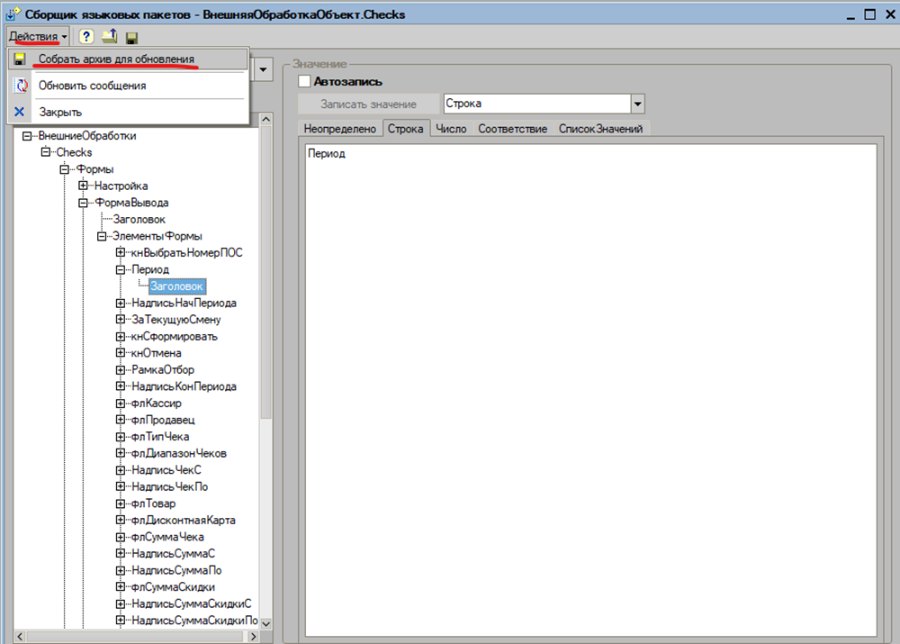This screenshot has width=900, height=644.
Task: Click the help question mark toolbar icon
Action: 86,37
